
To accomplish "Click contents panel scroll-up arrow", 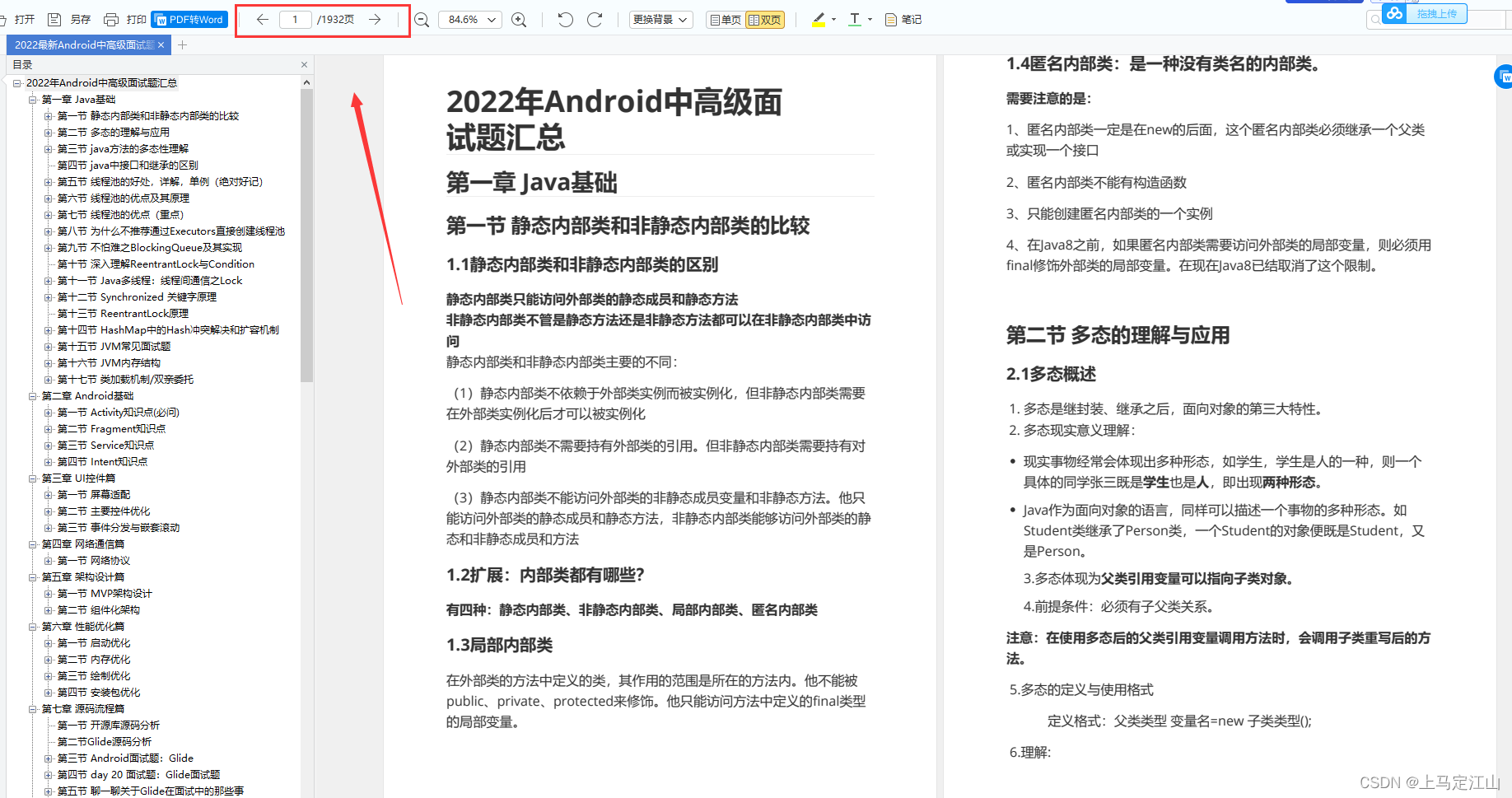I will [x=306, y=82].
